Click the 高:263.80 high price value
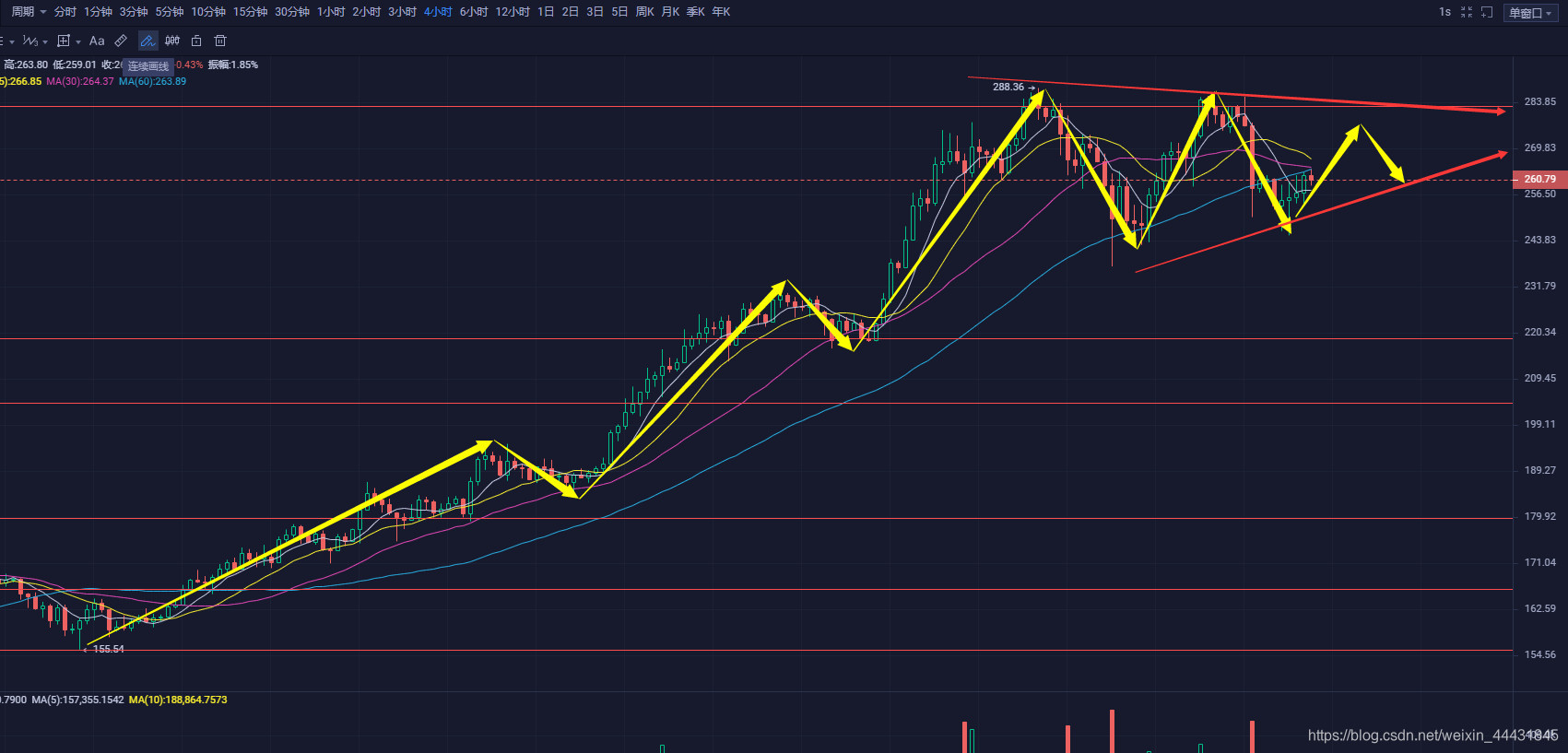This screenshot has height=753, width=1568. click(26, 65)
